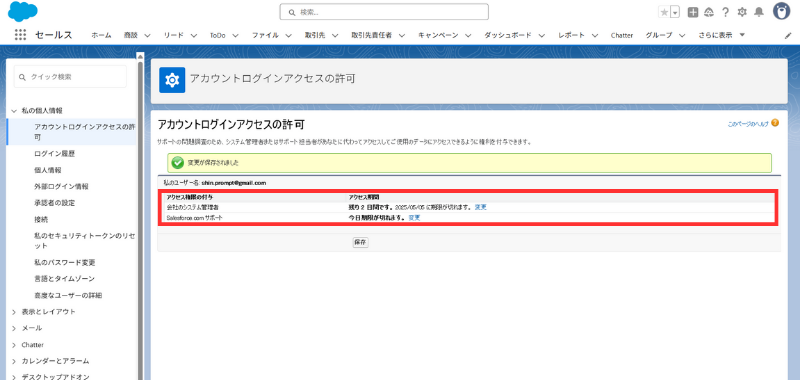Click the pencil icon to edit navigation

[x=788, y=36]
